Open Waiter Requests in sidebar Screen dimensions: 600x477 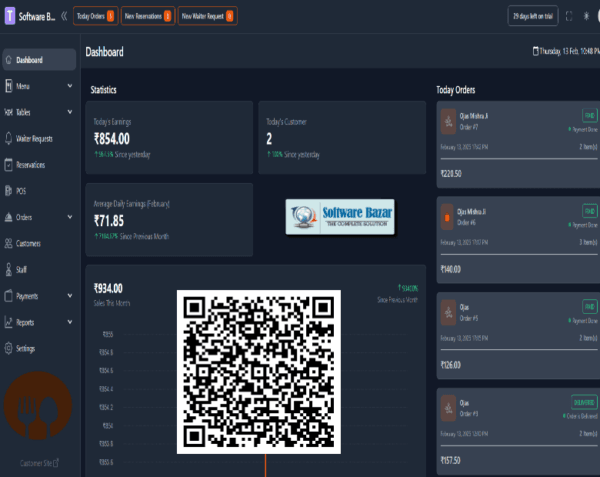39,138
